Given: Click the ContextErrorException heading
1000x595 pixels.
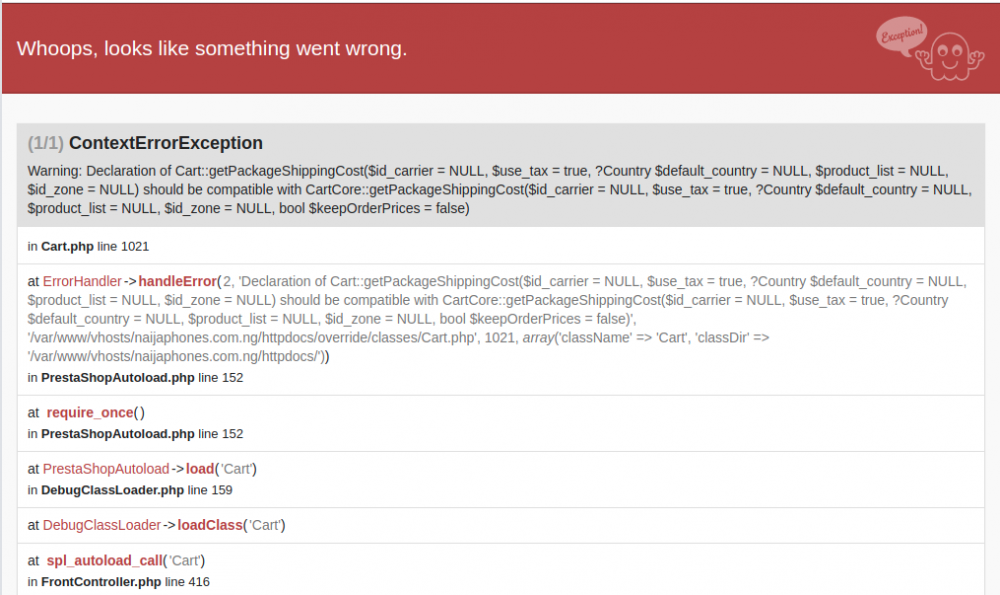Looking at the screenshot, I should click(166, 143).
